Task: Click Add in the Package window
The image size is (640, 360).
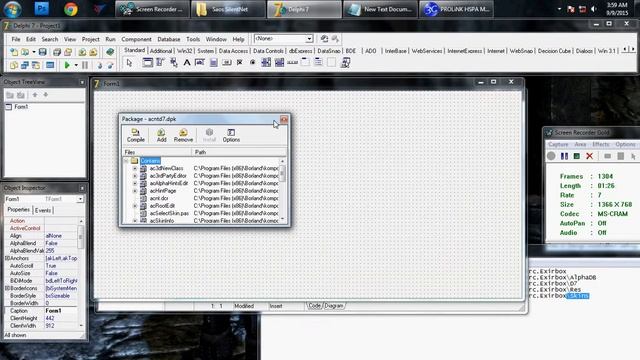Action: click(161, 135)
